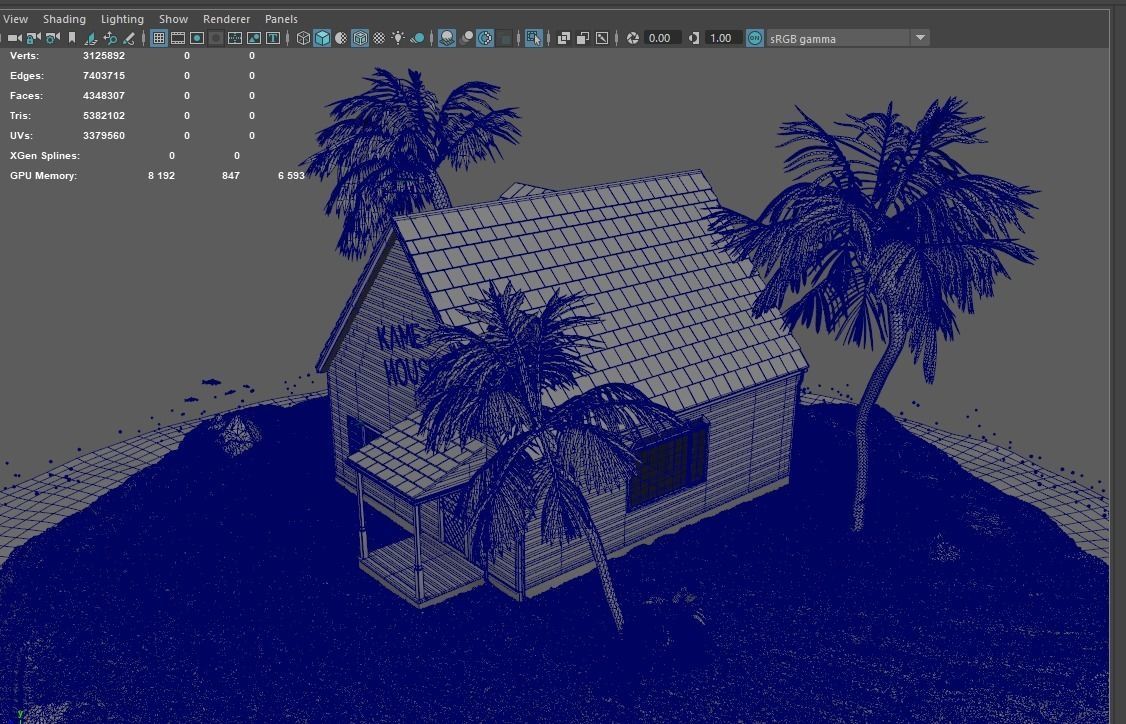Click the GPU Memory value 6 593
The height and width of the screenshot is (724, 1126).
pos(291,176)
